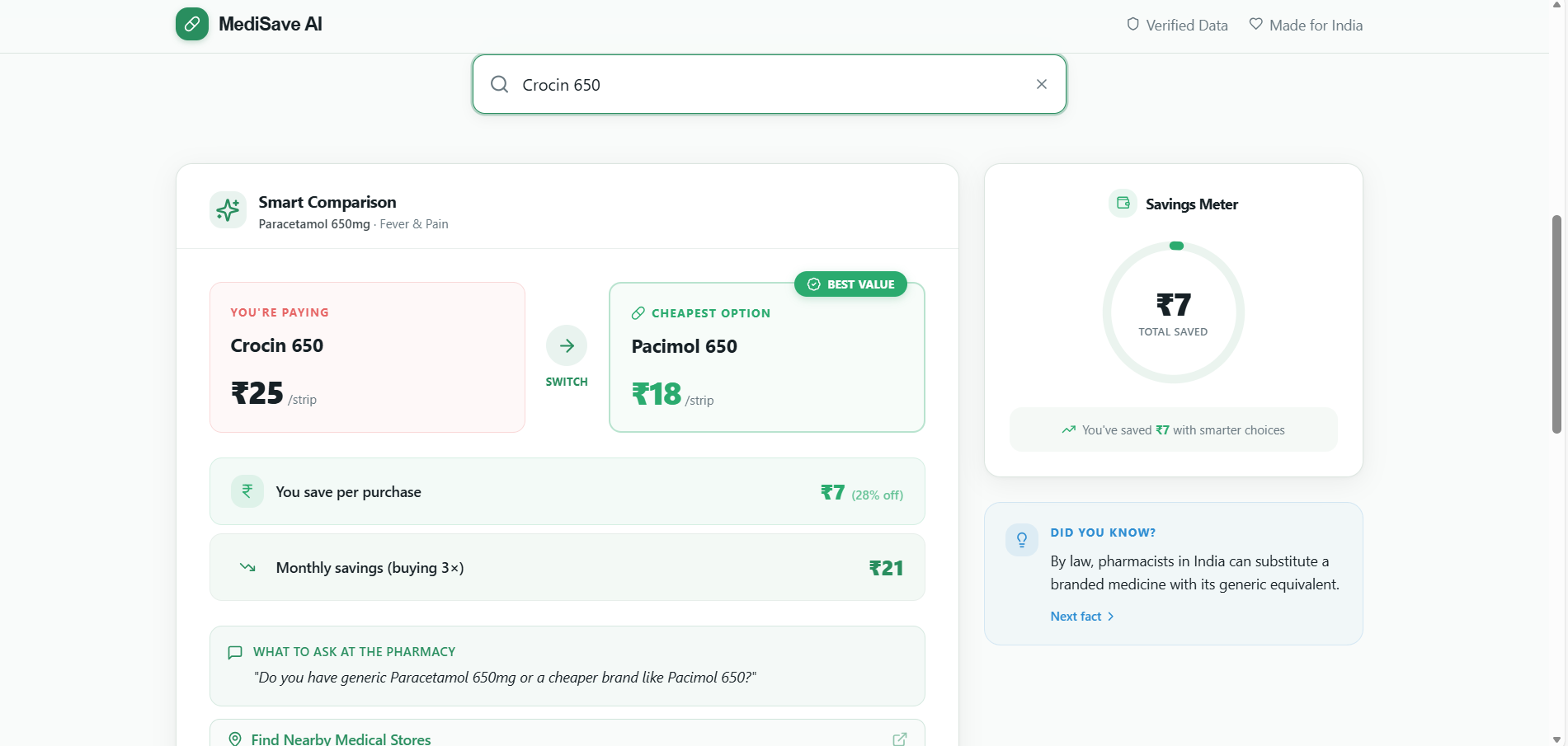Click the trending-up arrow icon

point(1069,429)
